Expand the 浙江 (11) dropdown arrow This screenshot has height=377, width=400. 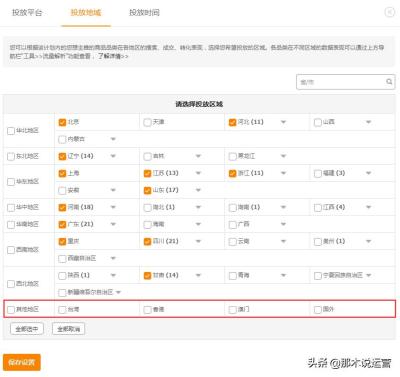pyautogui.click(x=283, y=173)
